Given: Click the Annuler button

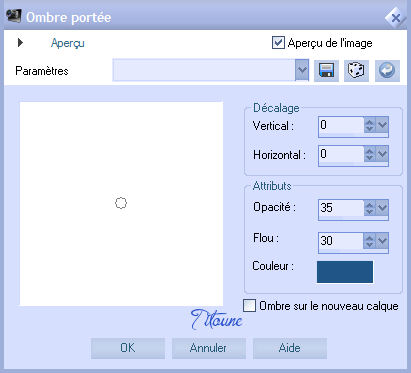Looking at the screenshot, I should tap(209, 348).
